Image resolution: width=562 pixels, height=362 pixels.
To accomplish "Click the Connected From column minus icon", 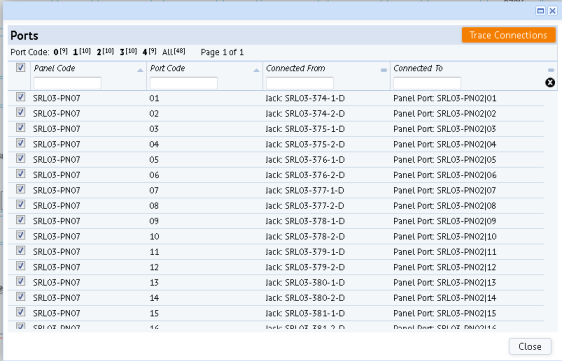I will point(384,70).
